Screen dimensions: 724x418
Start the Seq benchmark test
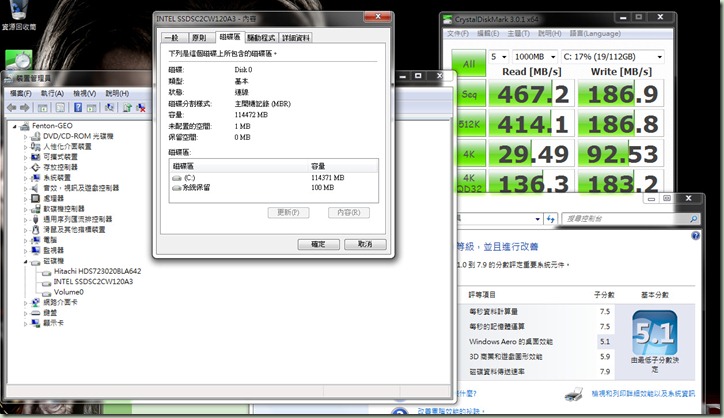(x=469, y=94)
